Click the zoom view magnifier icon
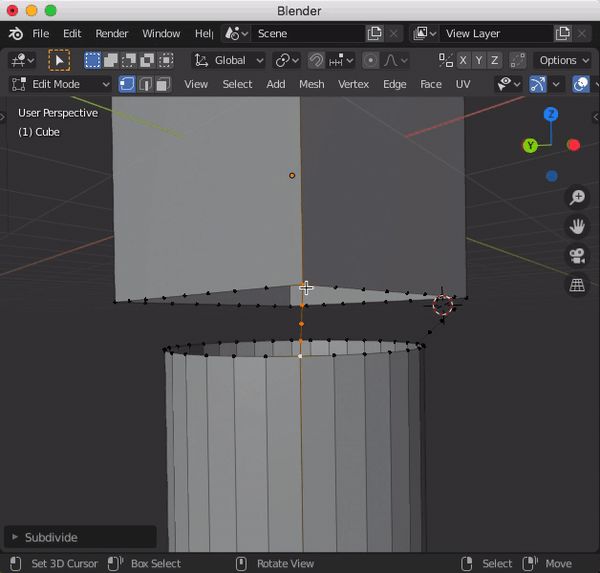The height and width of the screenshot is (573, 600). point(577,198)
